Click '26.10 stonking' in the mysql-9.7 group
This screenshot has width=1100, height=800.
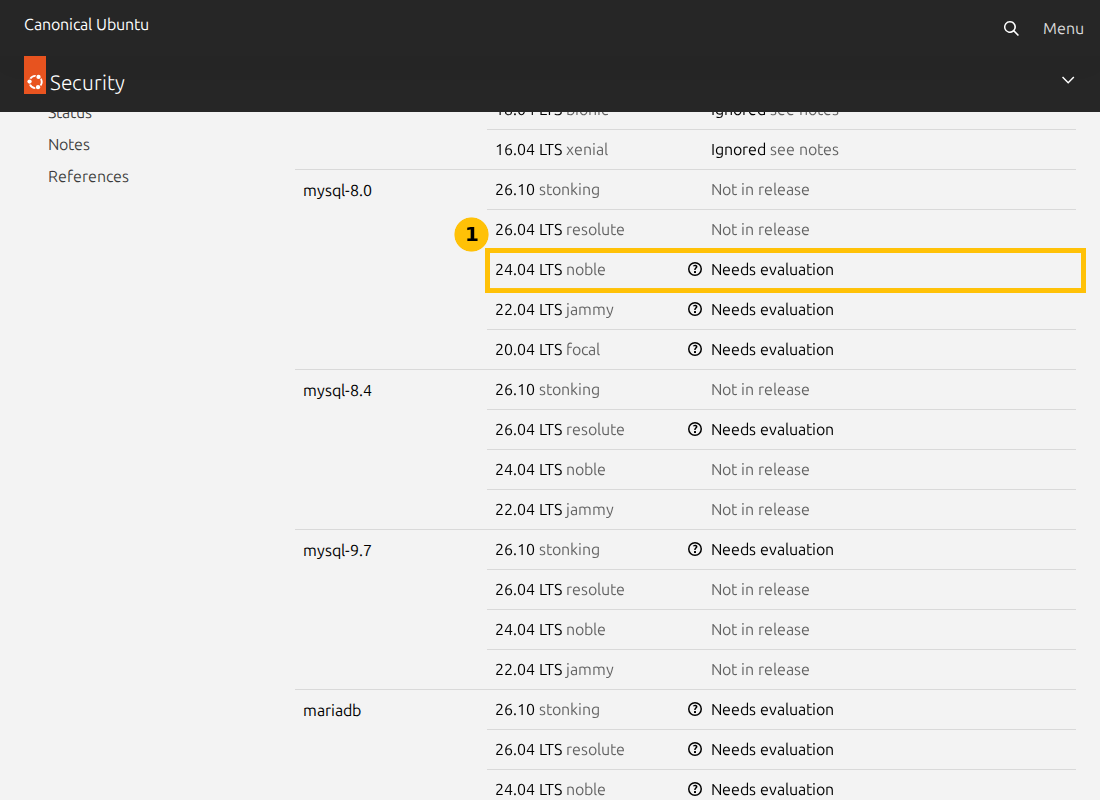point(547,549)
